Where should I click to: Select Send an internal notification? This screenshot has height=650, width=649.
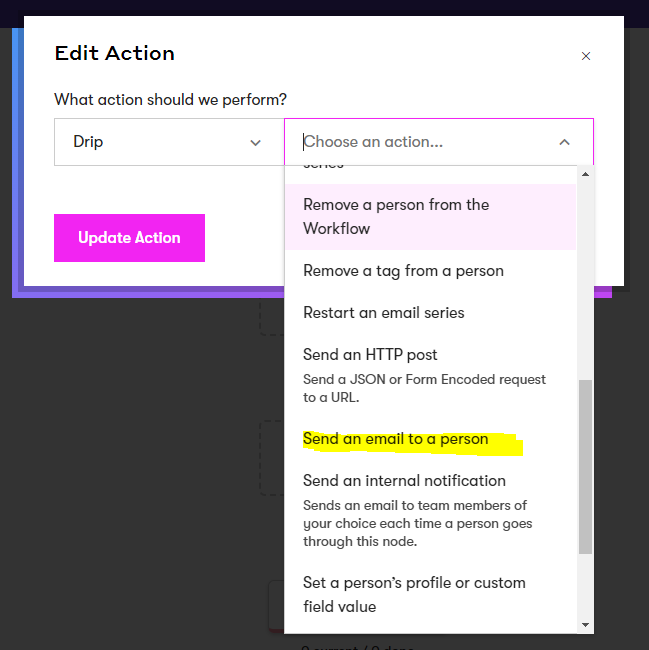(430, 510)
